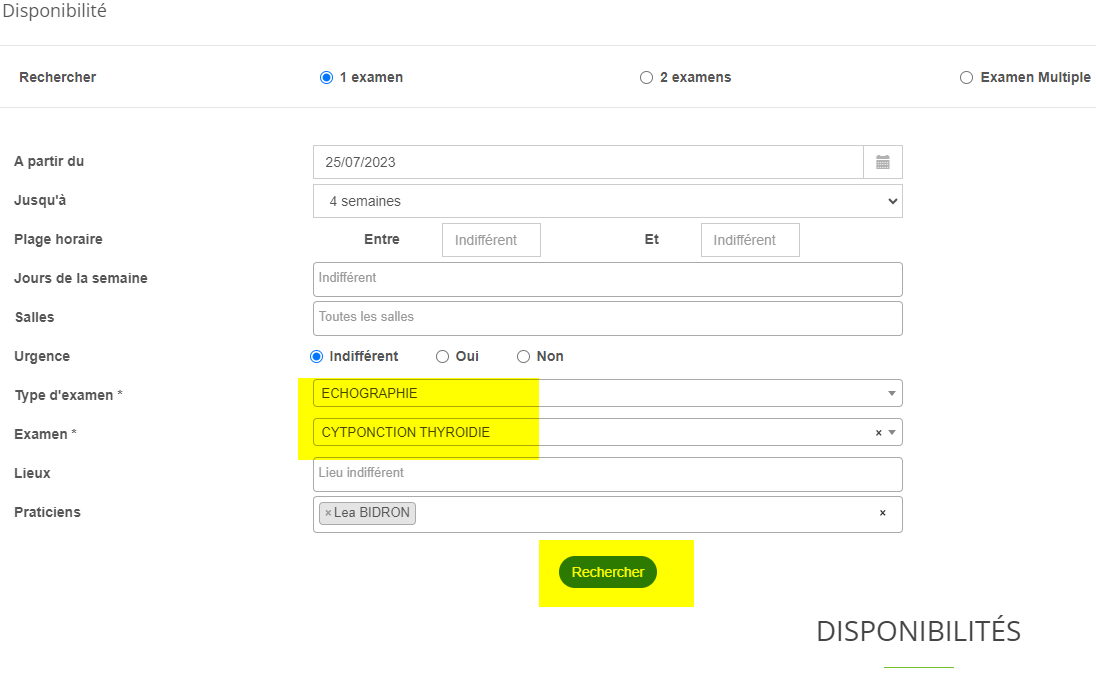This screenshot has height=680, width=1096.
Task: Select the 1 examen radio option
Action: pos(326,78)
